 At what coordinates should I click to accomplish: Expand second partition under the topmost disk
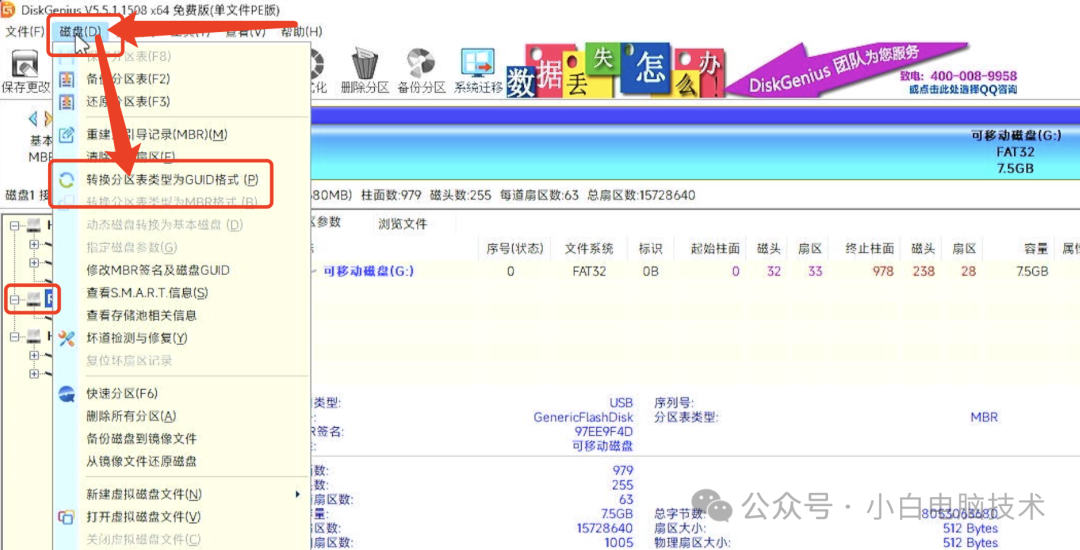pos(34,262)
